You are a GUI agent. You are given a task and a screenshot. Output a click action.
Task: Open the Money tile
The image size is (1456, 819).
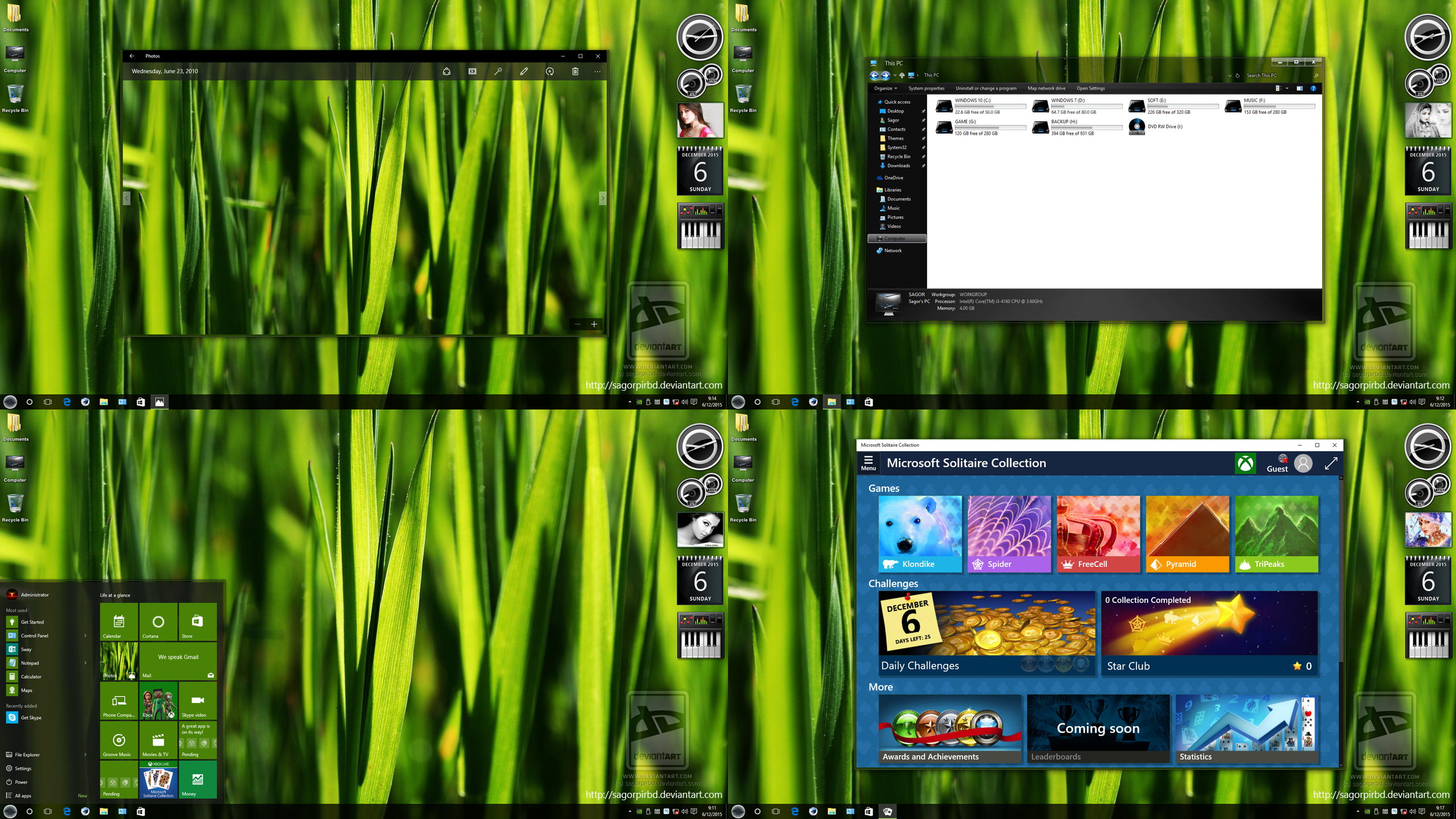tap(197, 779)
